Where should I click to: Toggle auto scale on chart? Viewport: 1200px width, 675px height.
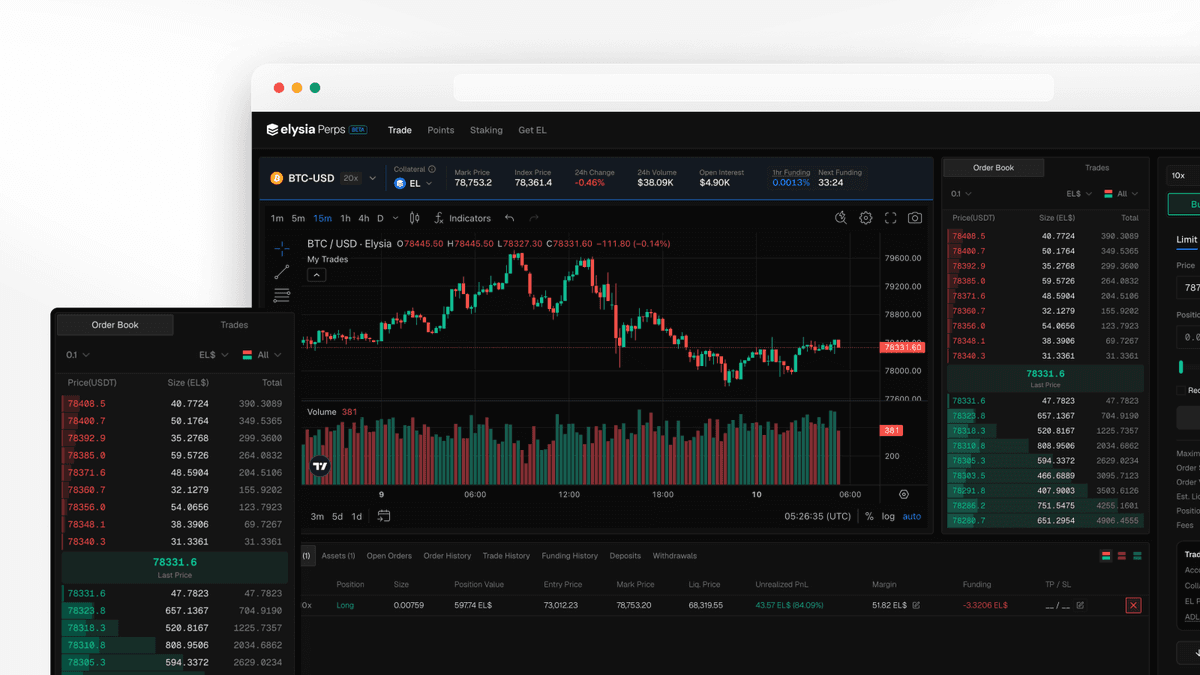(912, 516)
